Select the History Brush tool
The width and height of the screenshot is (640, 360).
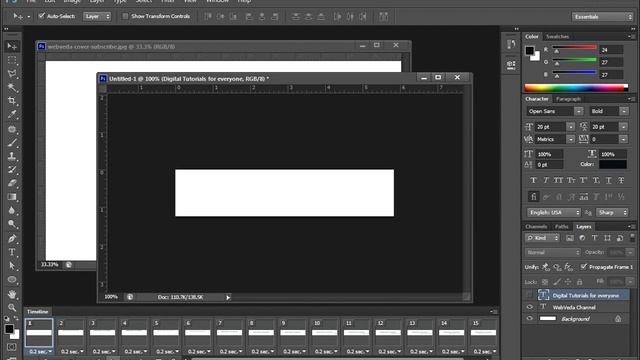12,170
